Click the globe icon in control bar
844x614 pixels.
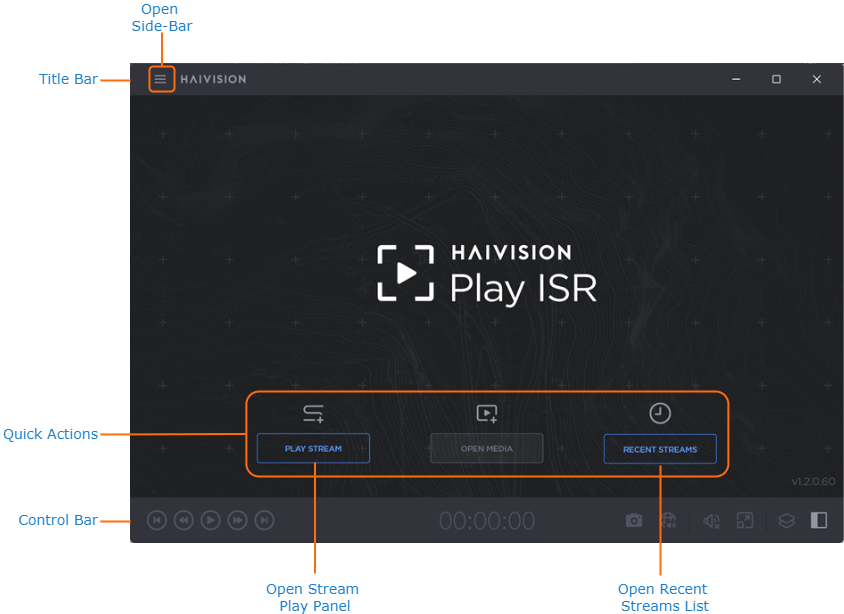point(669,520)
